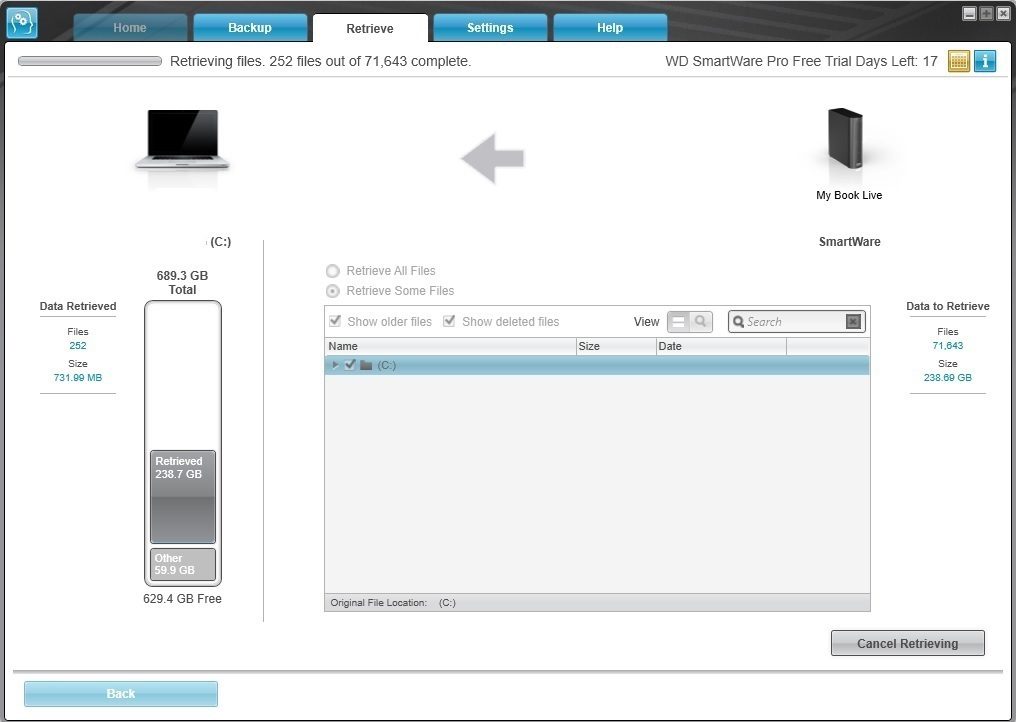The image size is (1016, 722).
Task: Click the SmartWare volume label
Action: tap(849, 242)
